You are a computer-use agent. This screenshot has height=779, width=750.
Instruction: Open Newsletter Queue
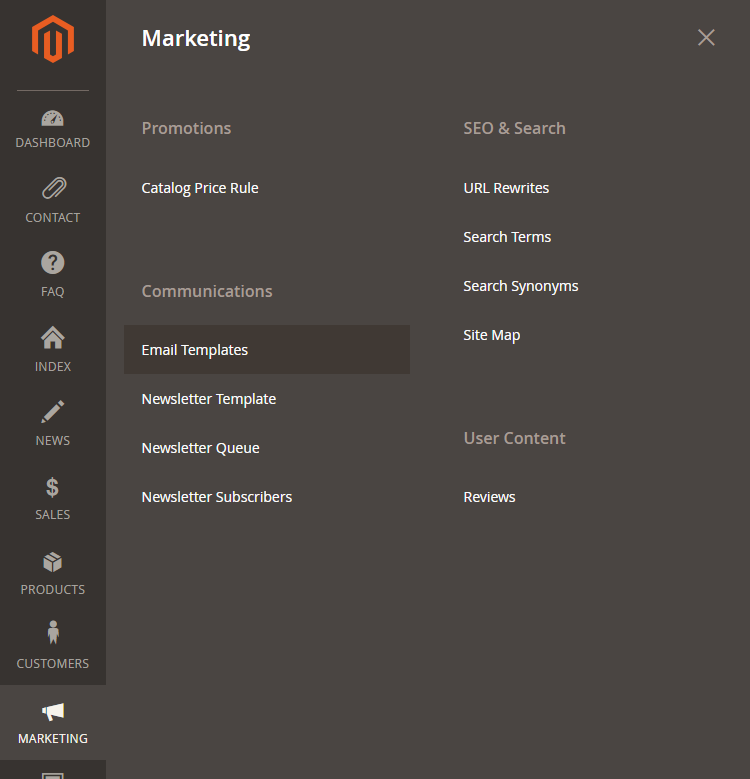pyautogui.click(x=200, y=448)
